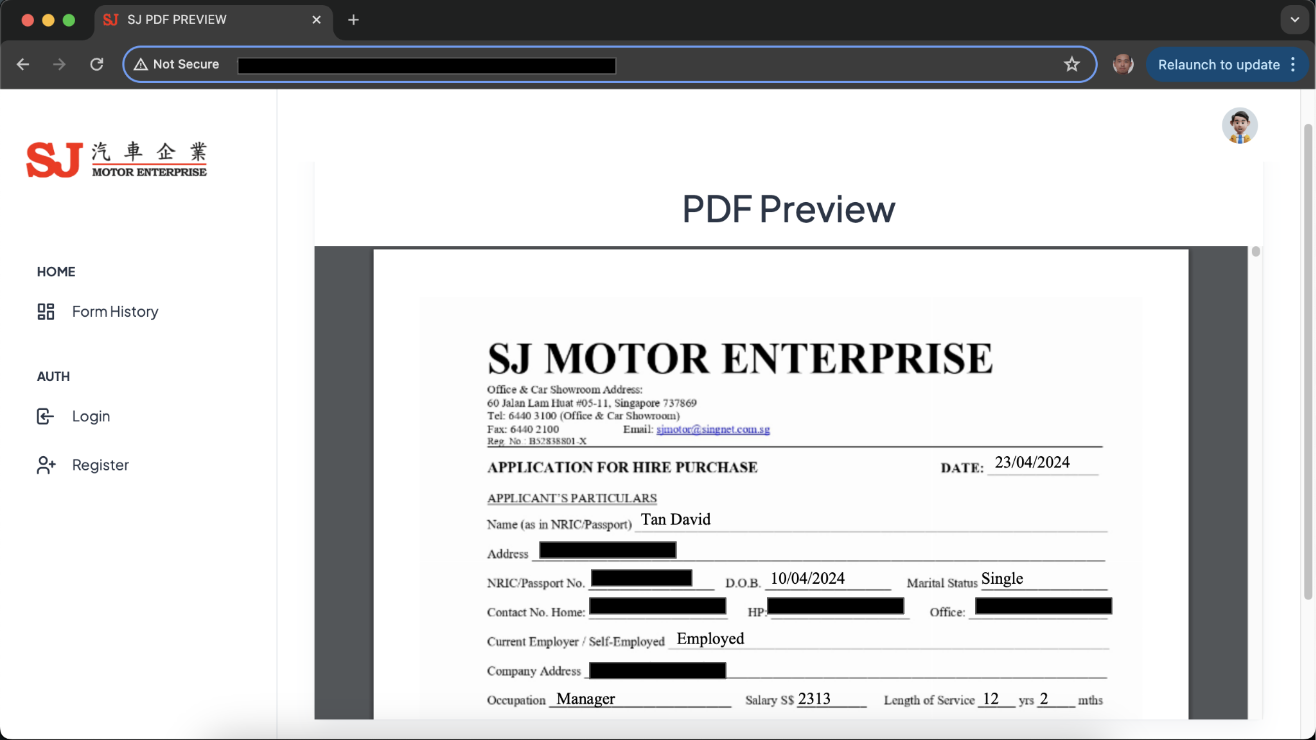Click the Register user-plus icon

pos(46,465)
